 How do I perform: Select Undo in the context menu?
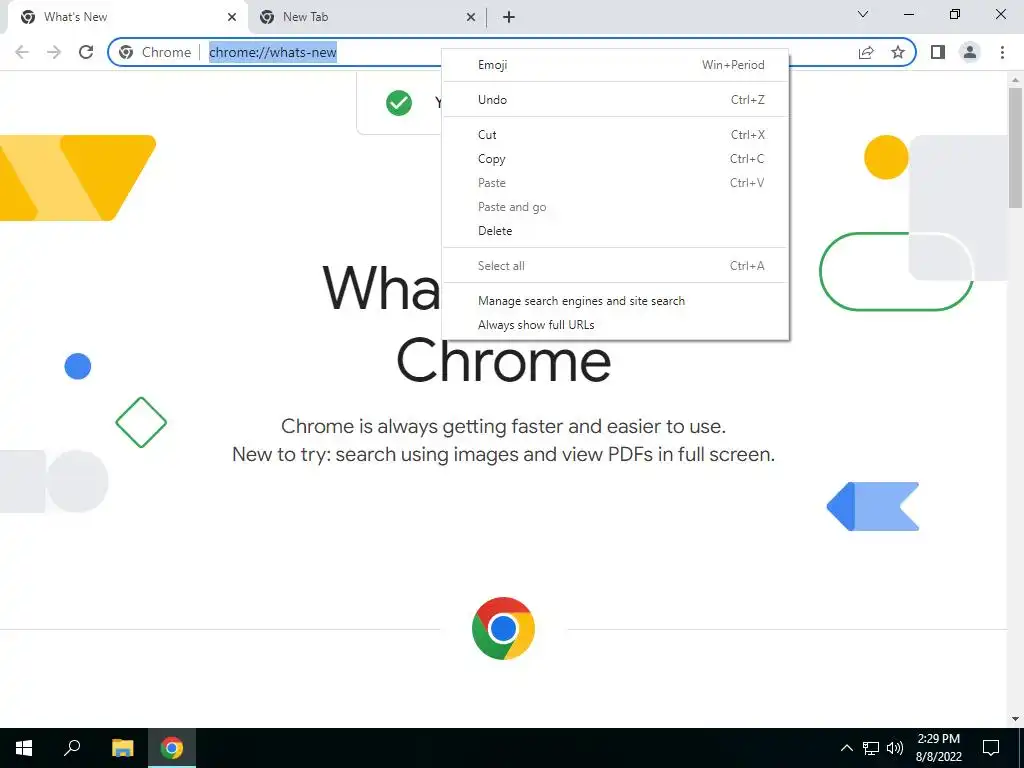pos(615,100)
